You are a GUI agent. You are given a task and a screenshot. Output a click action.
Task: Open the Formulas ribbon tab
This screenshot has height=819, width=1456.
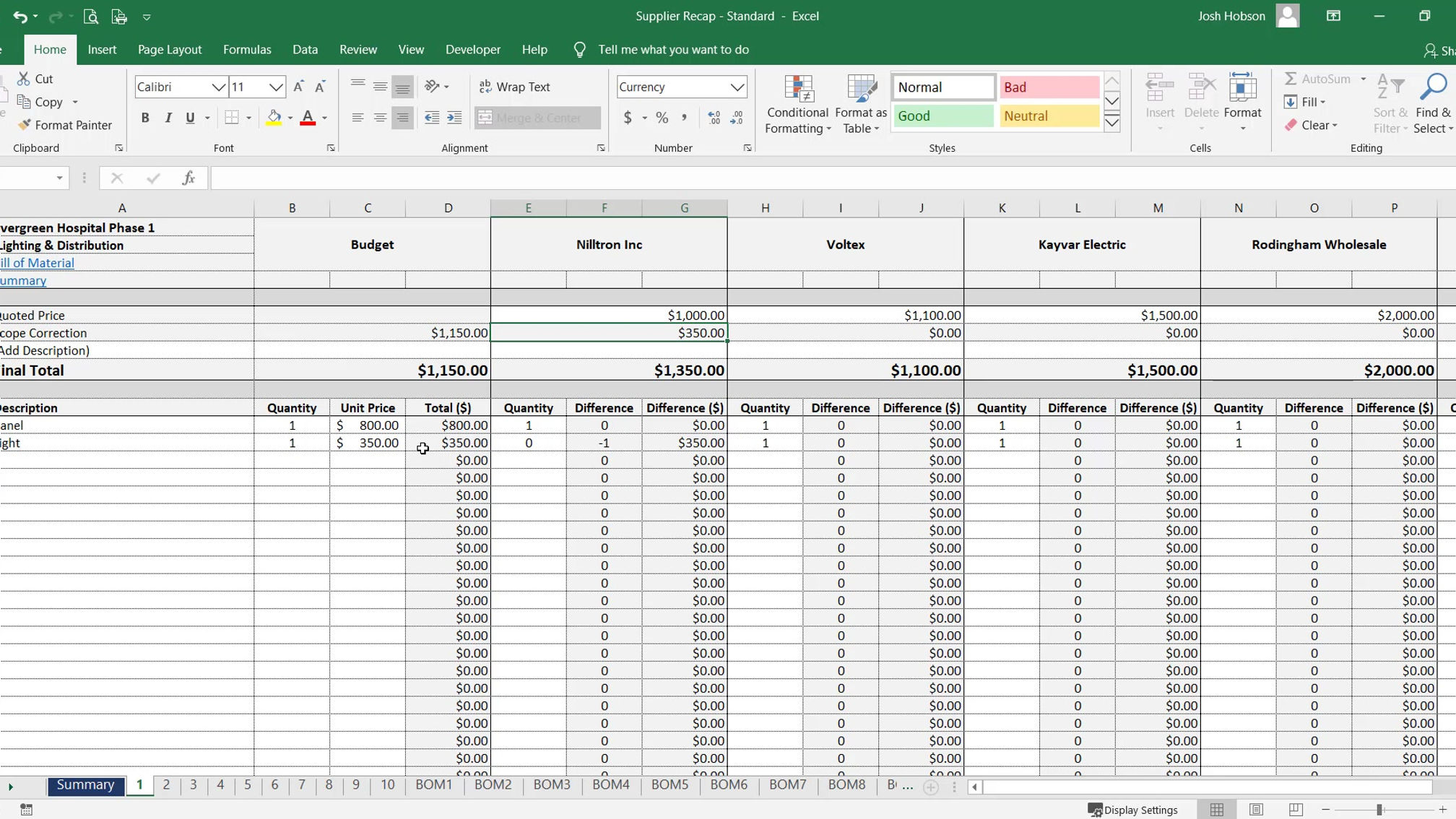click(x=247, y=50)
